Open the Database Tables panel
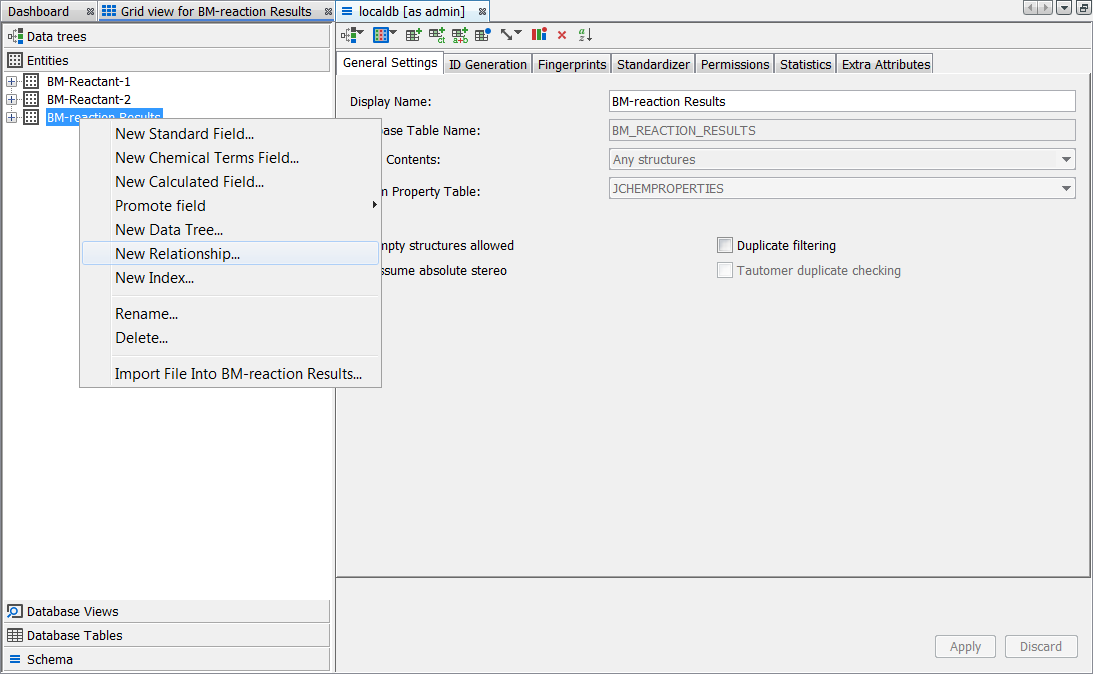 [75, 635]
